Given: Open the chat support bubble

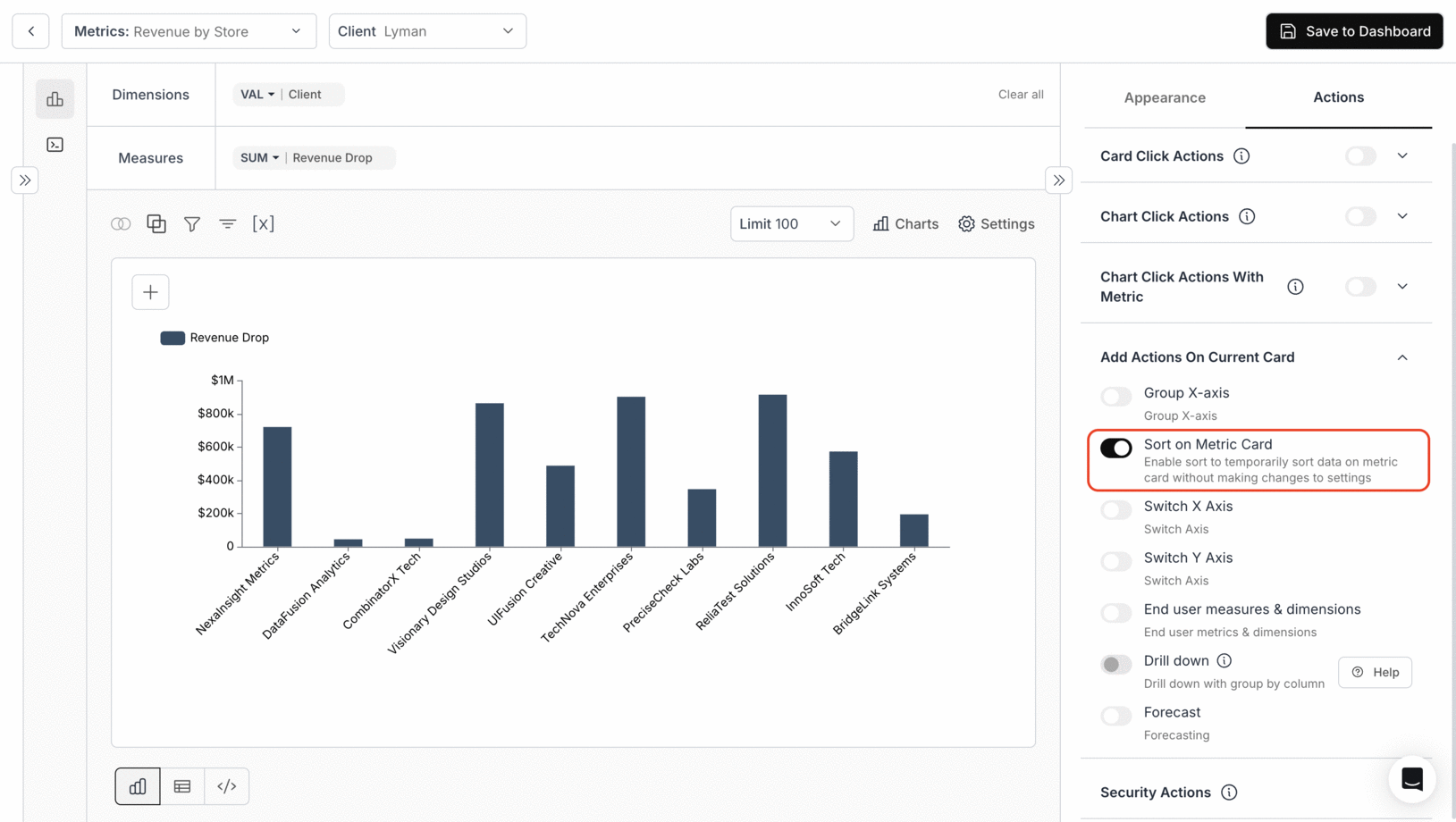Looking at the screenshot, I should (1412, 778).
